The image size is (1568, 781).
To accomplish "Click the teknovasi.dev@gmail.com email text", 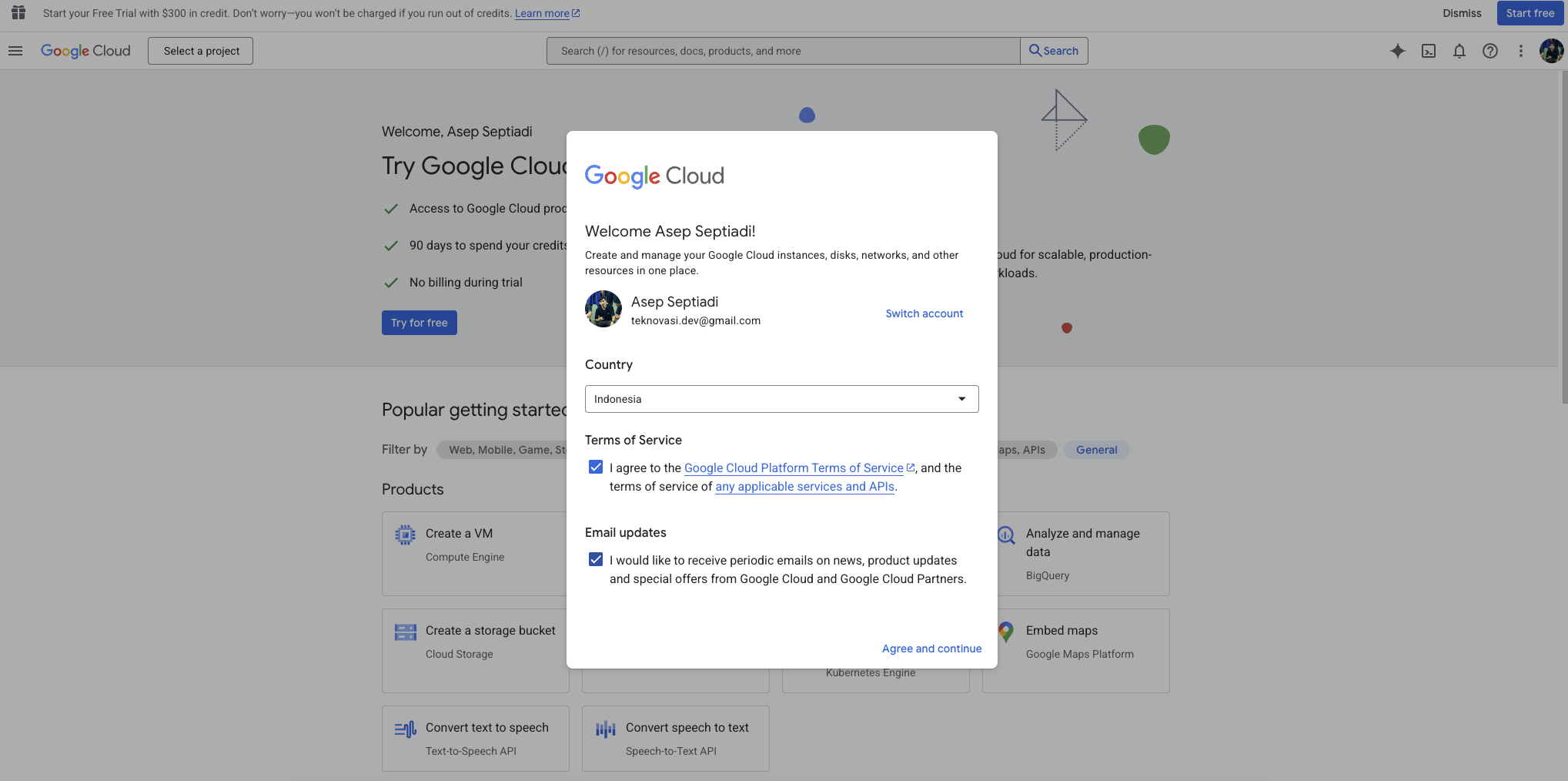I will pyautogui.click(x=695, y=320).
